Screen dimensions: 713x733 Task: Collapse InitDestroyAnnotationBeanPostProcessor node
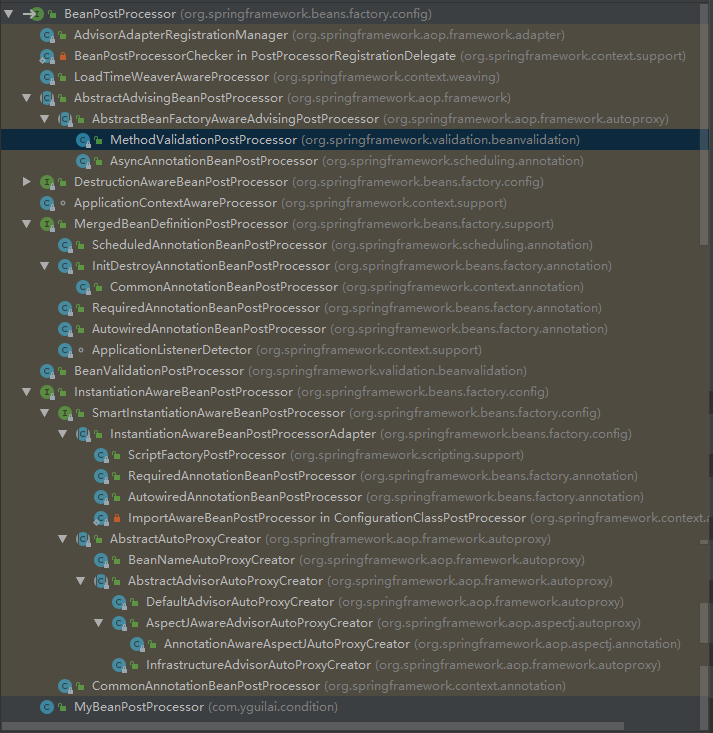(45, 266)
